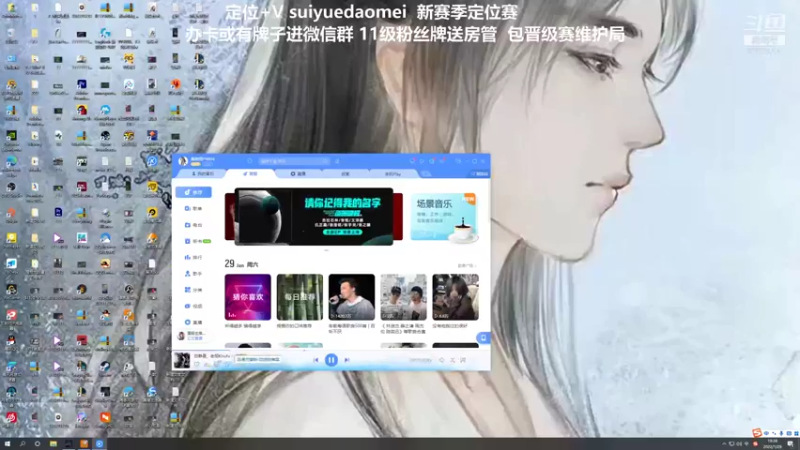Open the now-playing album art thumbnail
This screenshot has width=800, height=450.
pyautogui.click(x=182, y=360)
